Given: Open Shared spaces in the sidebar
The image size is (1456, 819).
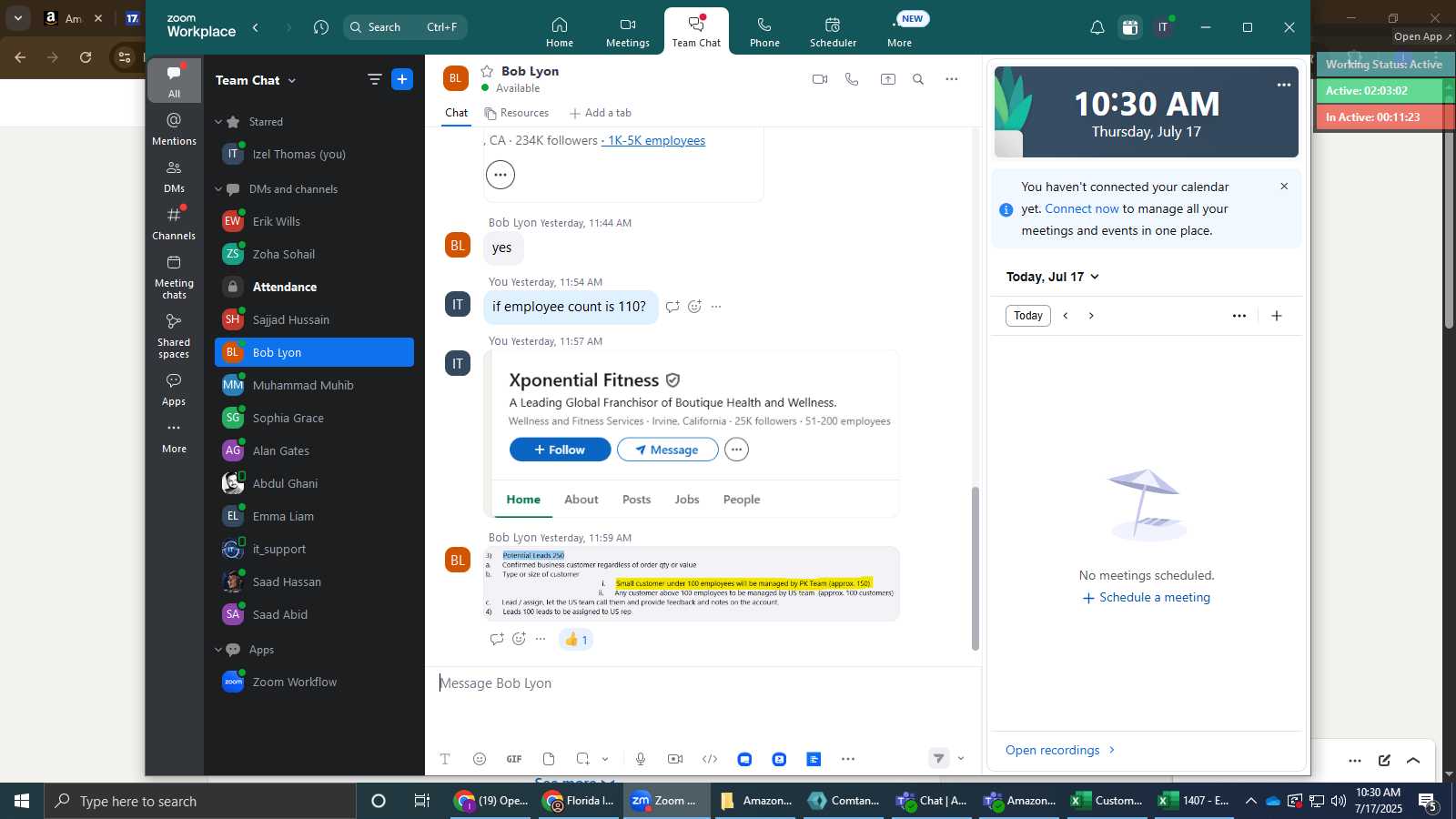Looking at the screenshot, I should (x=174, y=336).
